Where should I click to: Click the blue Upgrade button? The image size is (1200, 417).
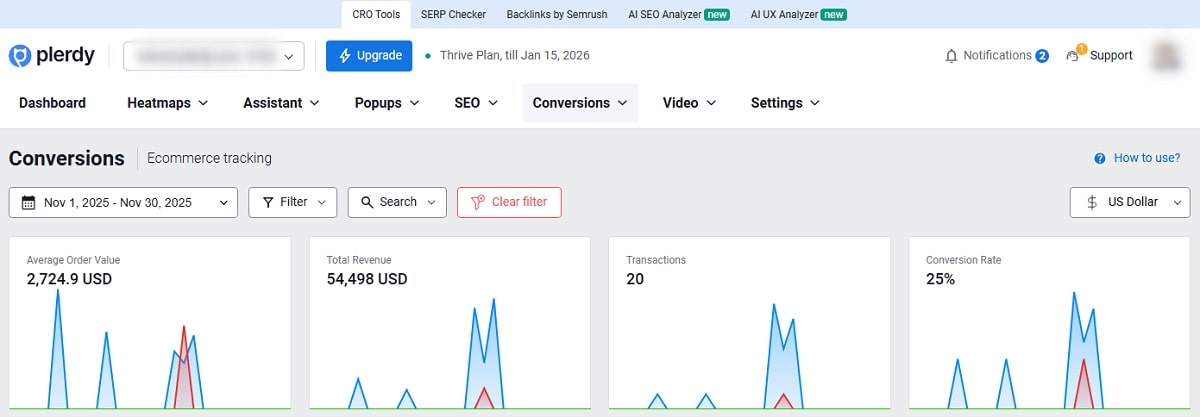click(369, 56)
